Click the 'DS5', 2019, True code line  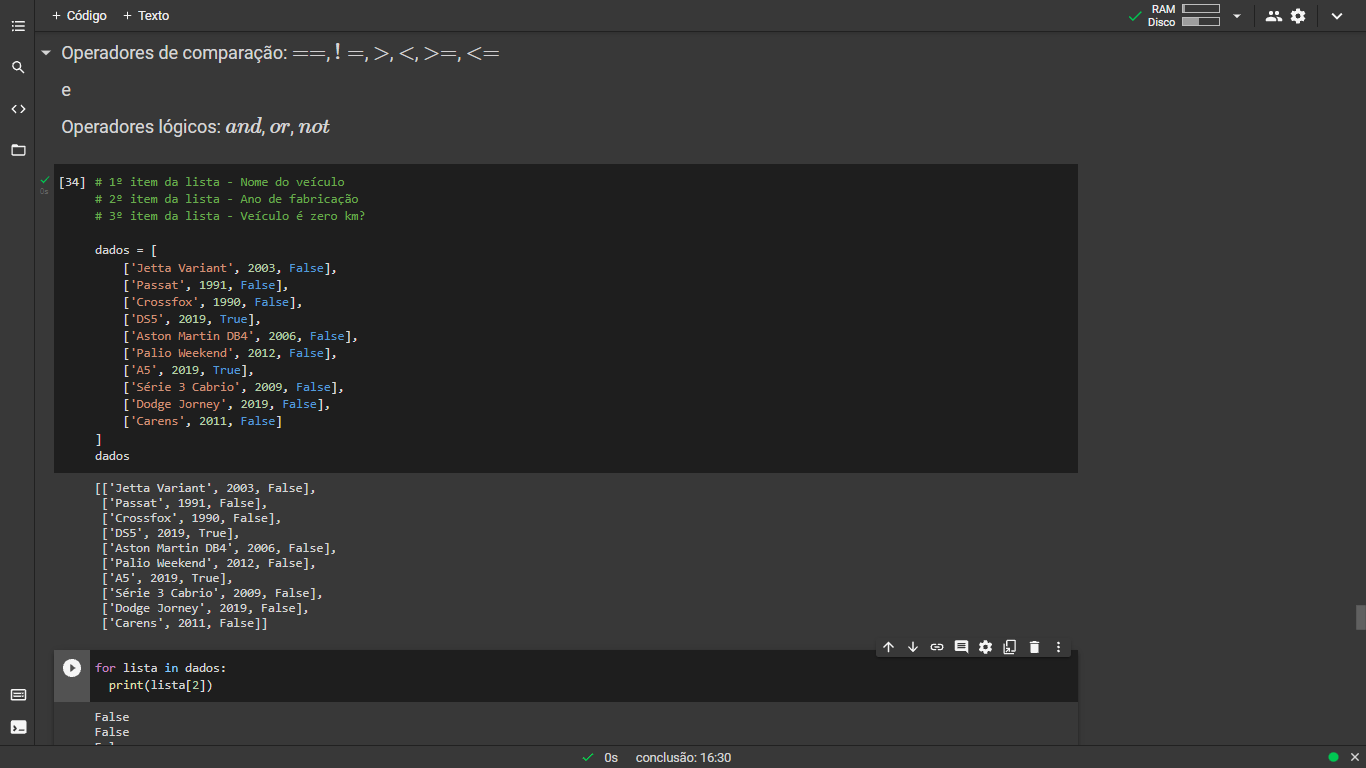[192, 319]
